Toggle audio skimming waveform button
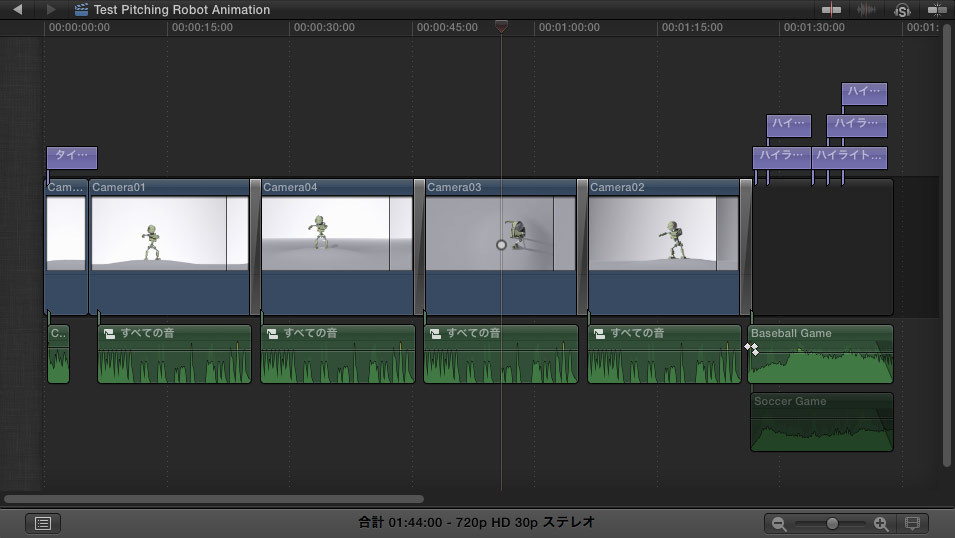Image resolution: width=955 pixels, height=538 pixels. pos(866,9)
